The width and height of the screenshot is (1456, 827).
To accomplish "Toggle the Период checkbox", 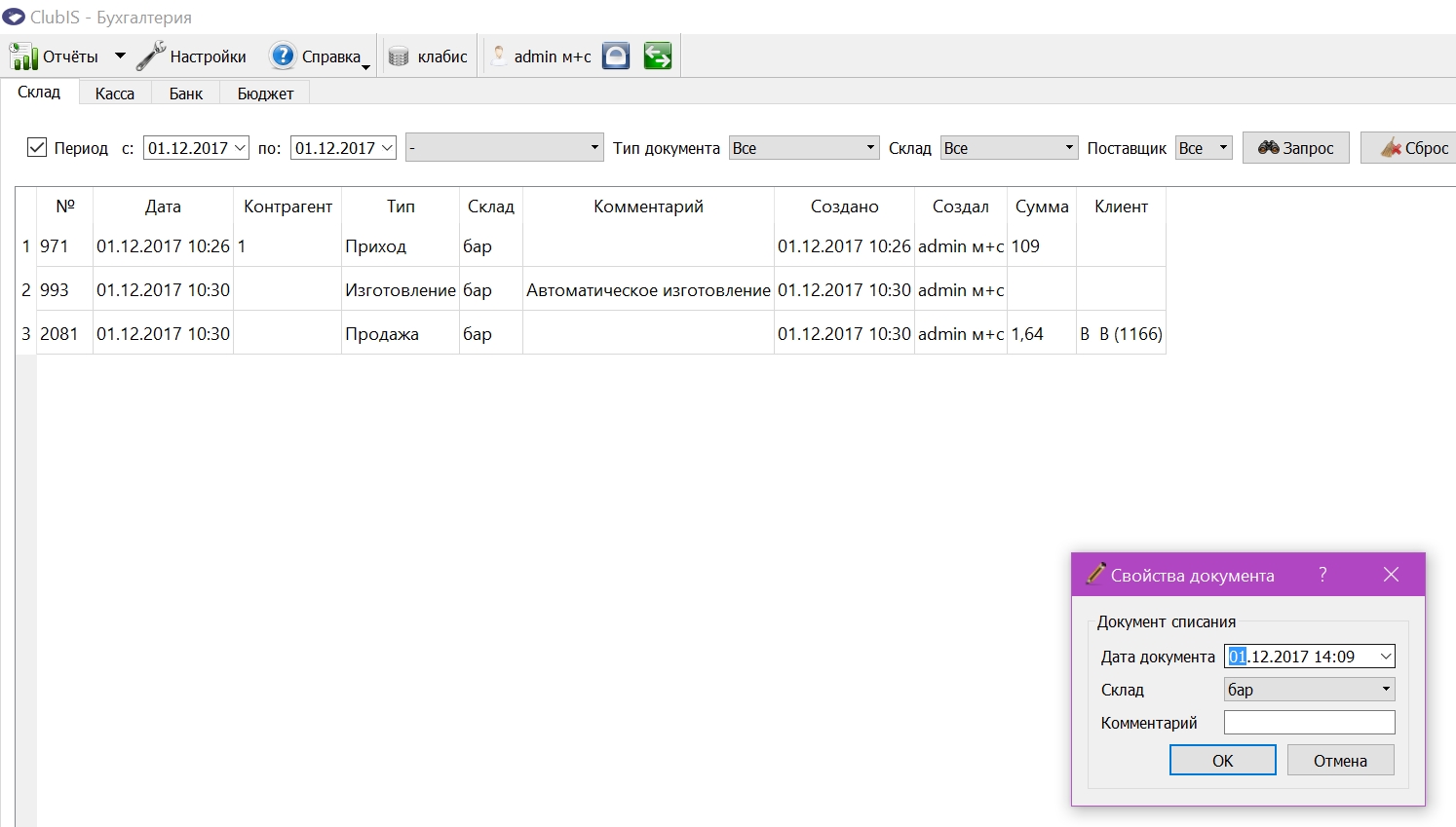I will click(x=37, y=147).
